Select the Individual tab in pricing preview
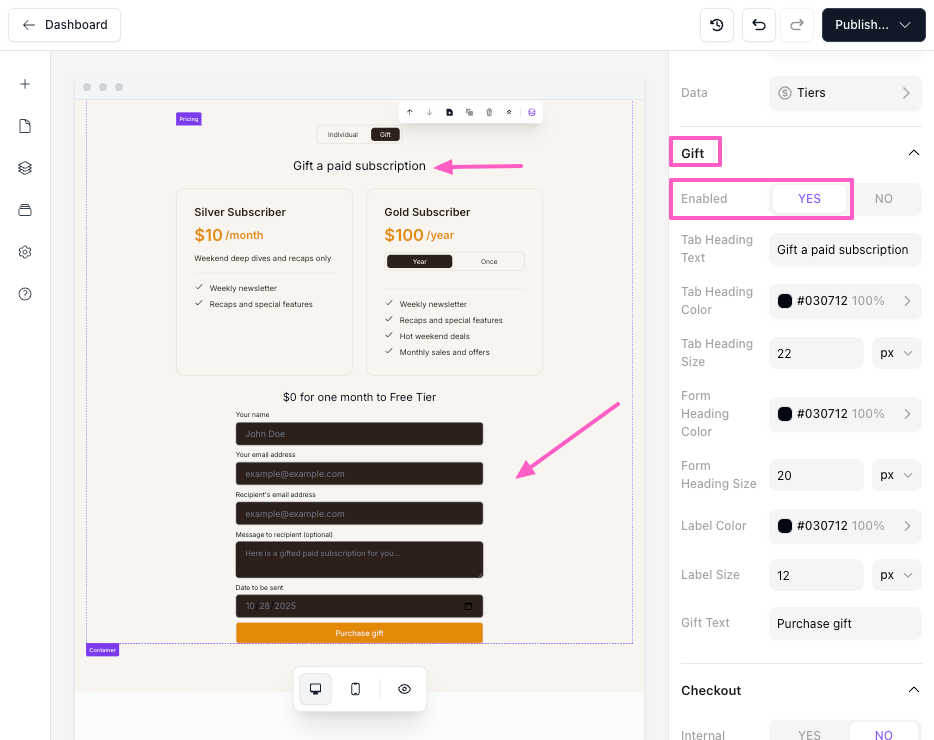 click(343, 134)
